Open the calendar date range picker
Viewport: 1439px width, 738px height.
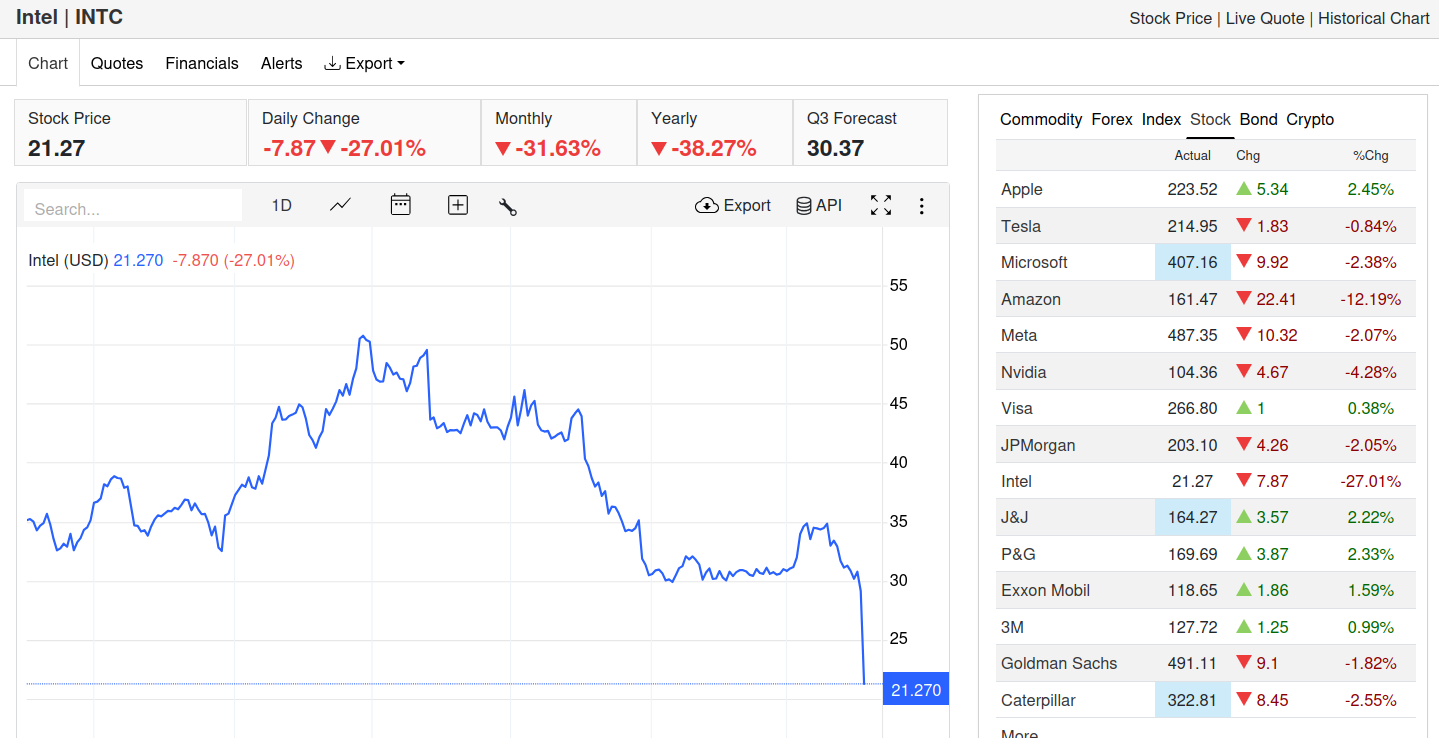(400, 205)
